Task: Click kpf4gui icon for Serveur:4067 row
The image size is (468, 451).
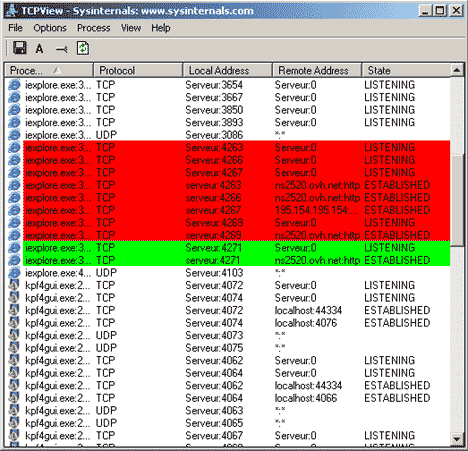Action: click(14, 436)
